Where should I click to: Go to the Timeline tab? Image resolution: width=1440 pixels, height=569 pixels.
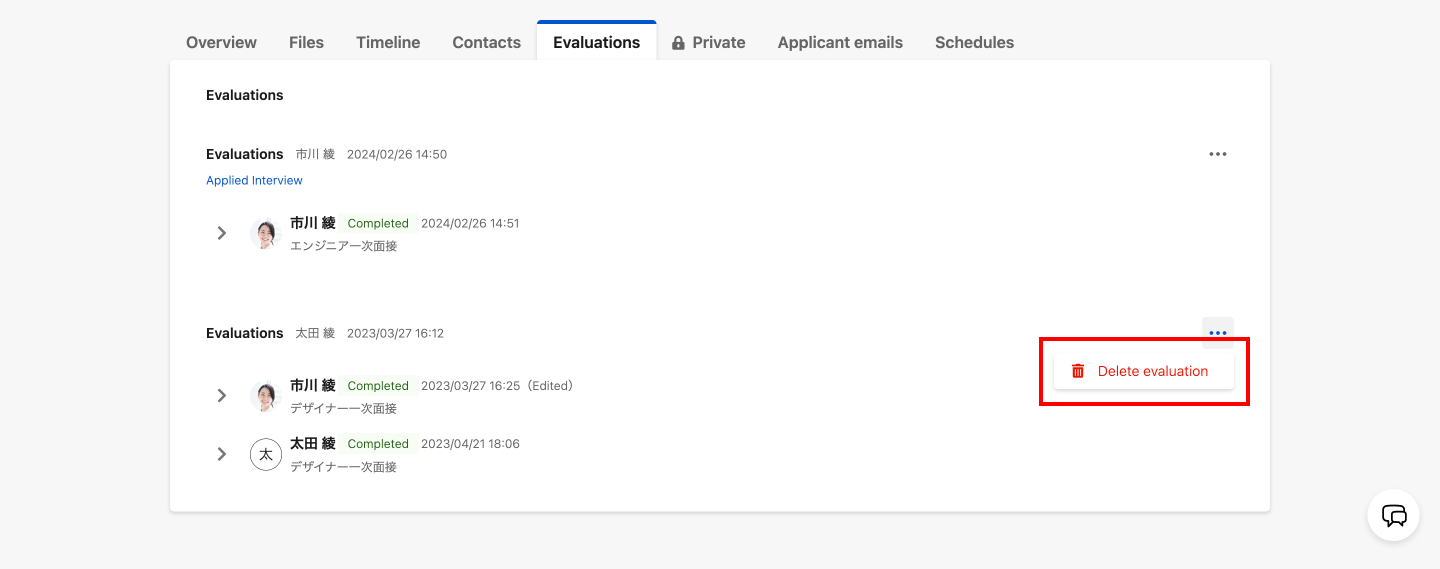(x=388, y=42)
